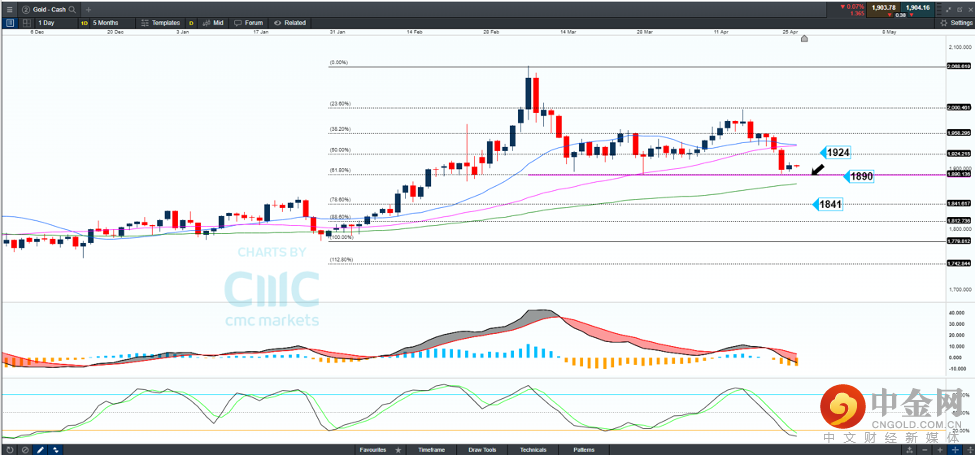Click the 1841 price callout label
Screen dimensions: 977x456
tap(827, 204)
